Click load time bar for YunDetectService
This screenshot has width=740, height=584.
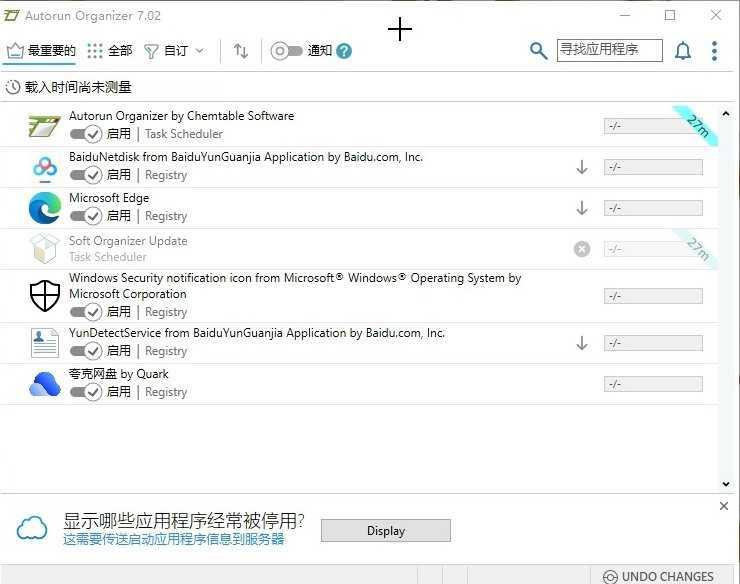coord(653,343)
